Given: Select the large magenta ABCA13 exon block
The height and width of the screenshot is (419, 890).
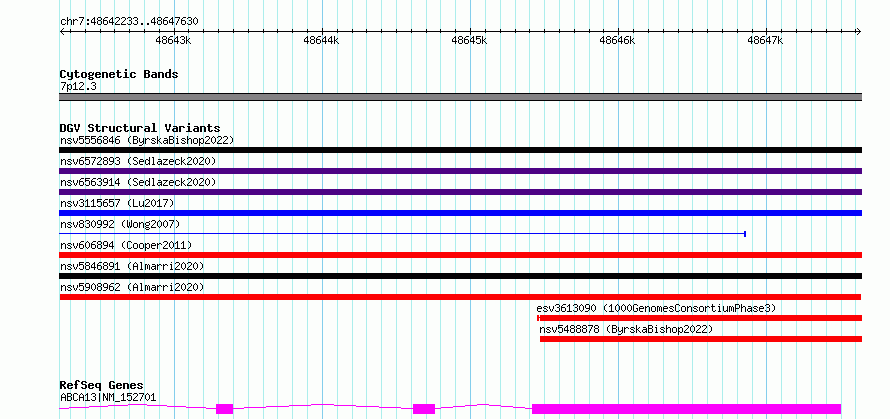Looking at the screenshot, I should pos(686,409).
